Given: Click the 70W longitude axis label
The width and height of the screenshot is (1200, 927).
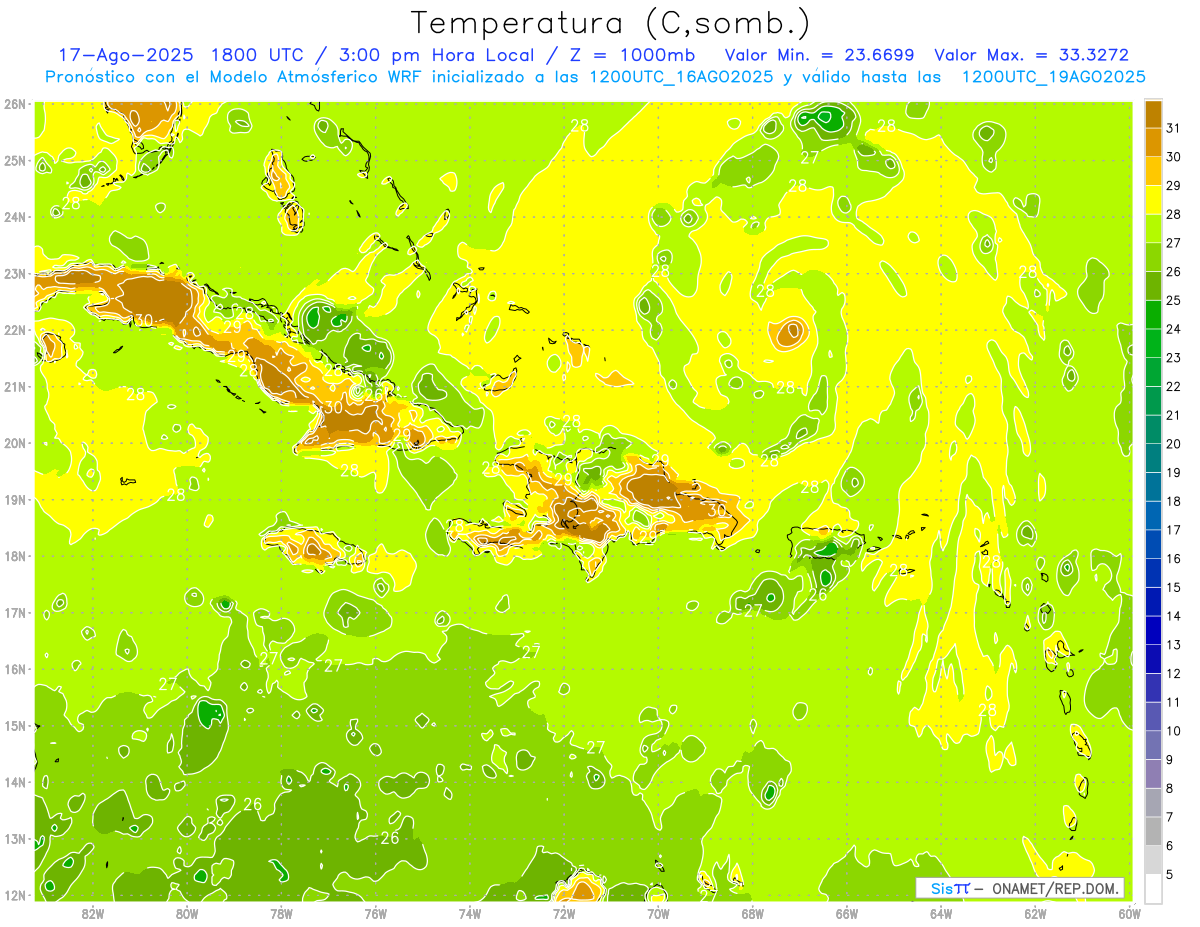Looking at the screenshot, I should pyautogui.click(x=658, y=914).
